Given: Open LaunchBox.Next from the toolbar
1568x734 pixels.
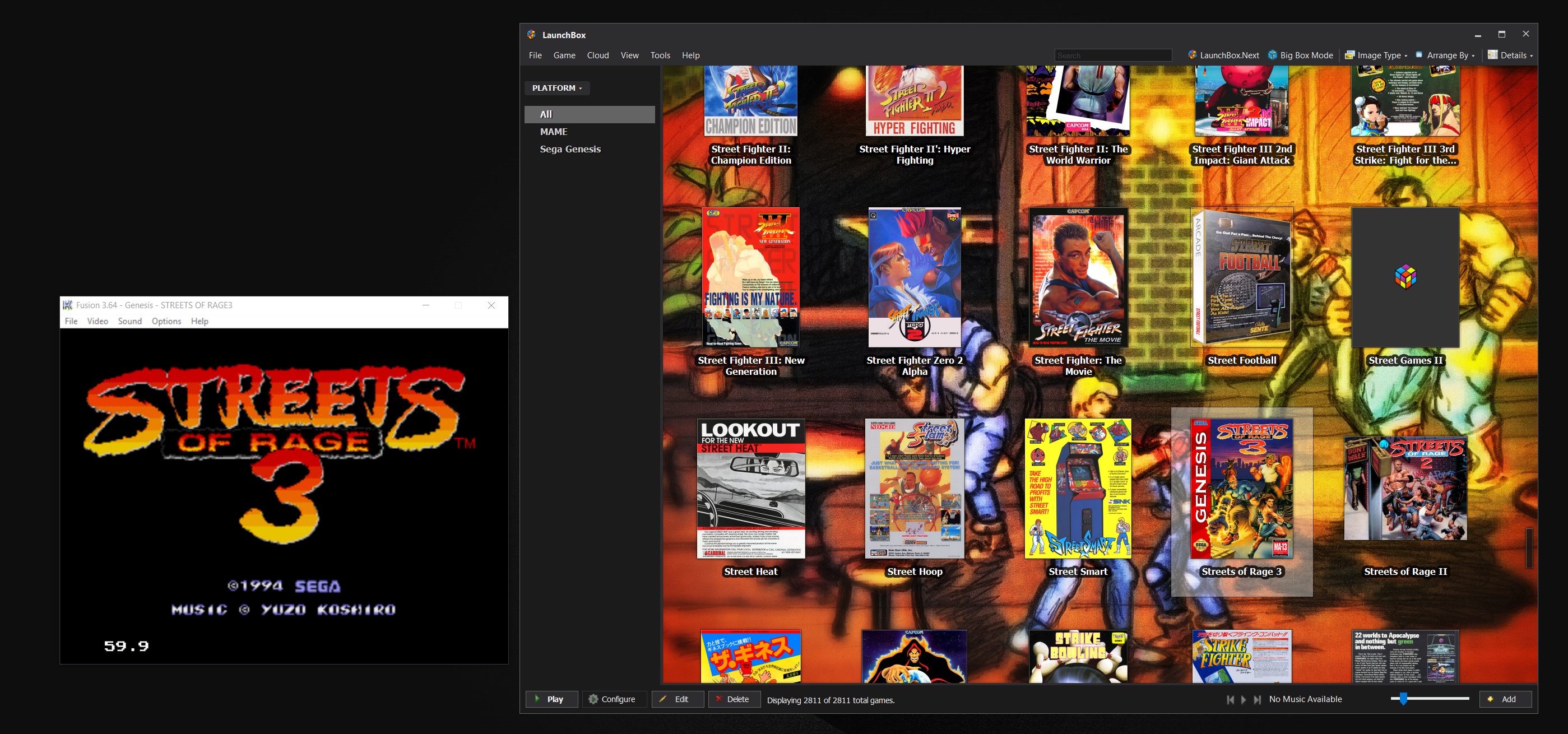Looking at the screenshot, I should click(1223, 55).
